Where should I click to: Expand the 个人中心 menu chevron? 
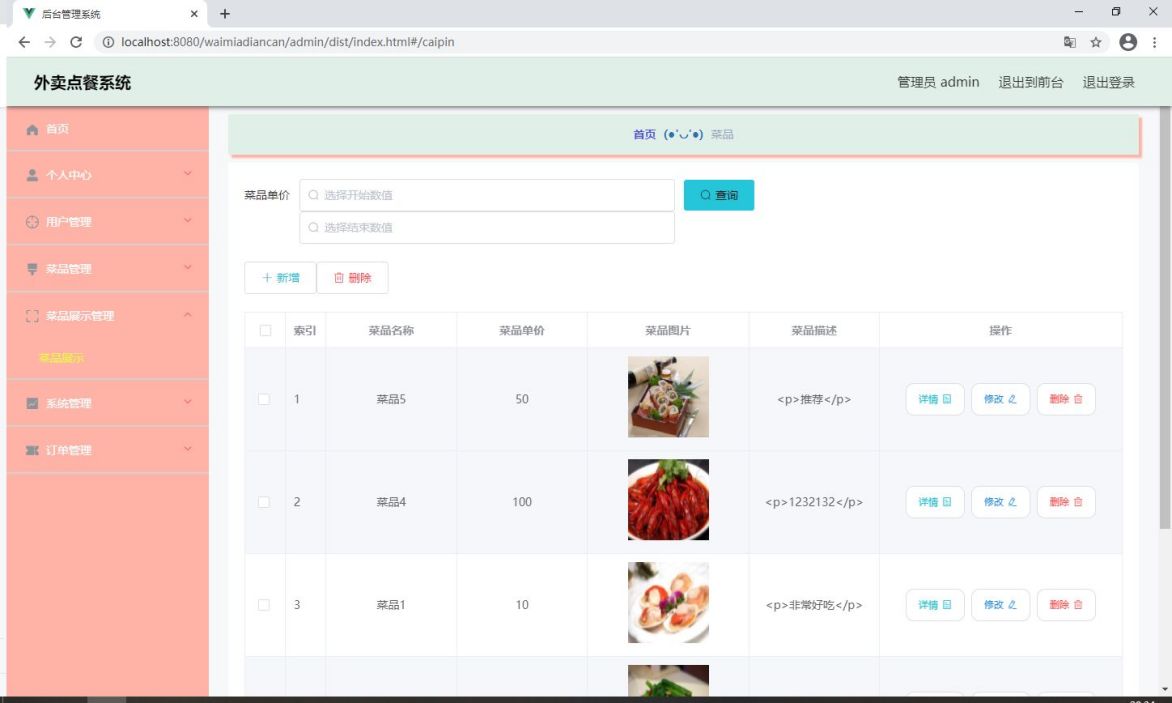pos(188,173)
